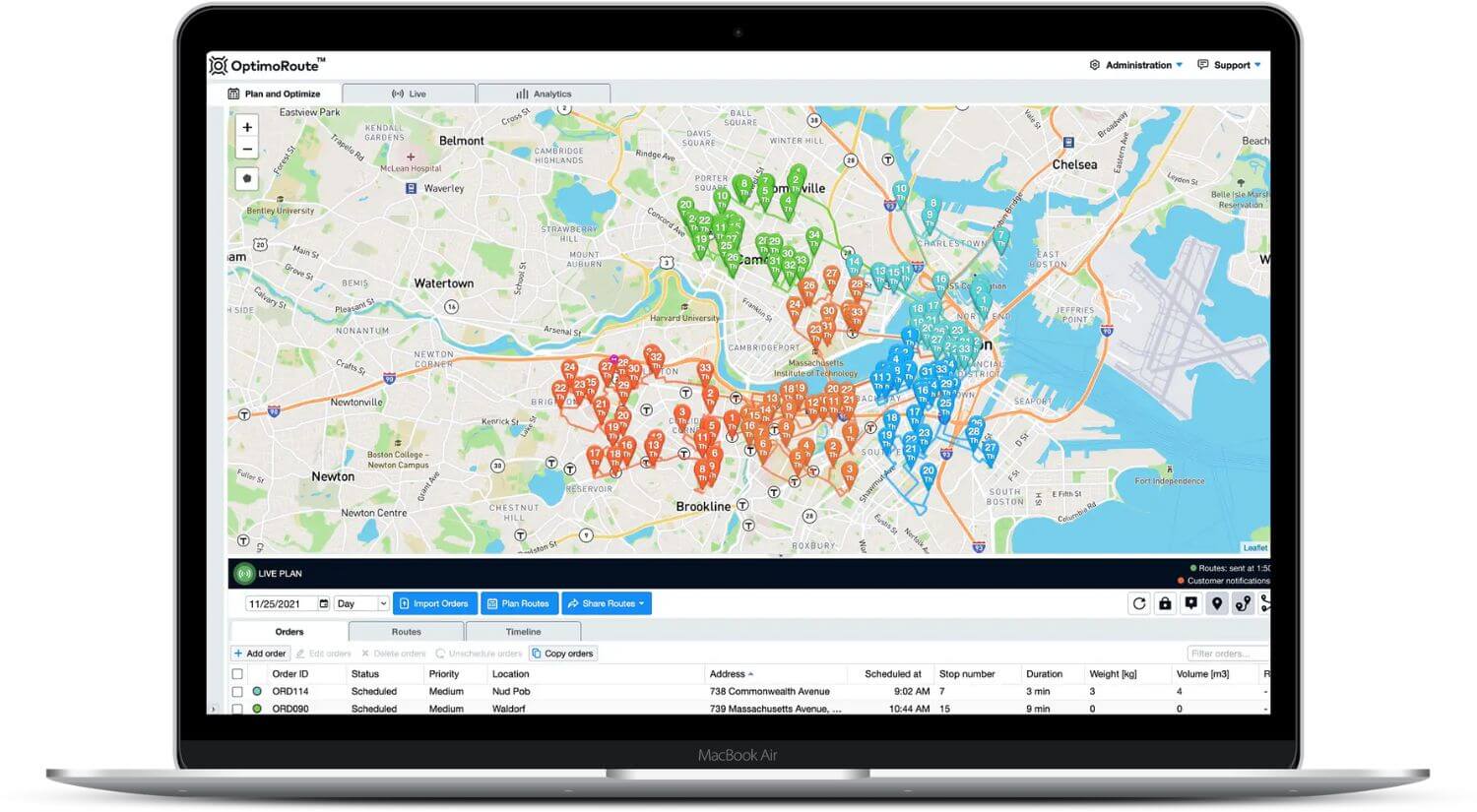Click the shape drawing tool below zoom controls
Screen dimensions: 1477x812
click(247, 178)
